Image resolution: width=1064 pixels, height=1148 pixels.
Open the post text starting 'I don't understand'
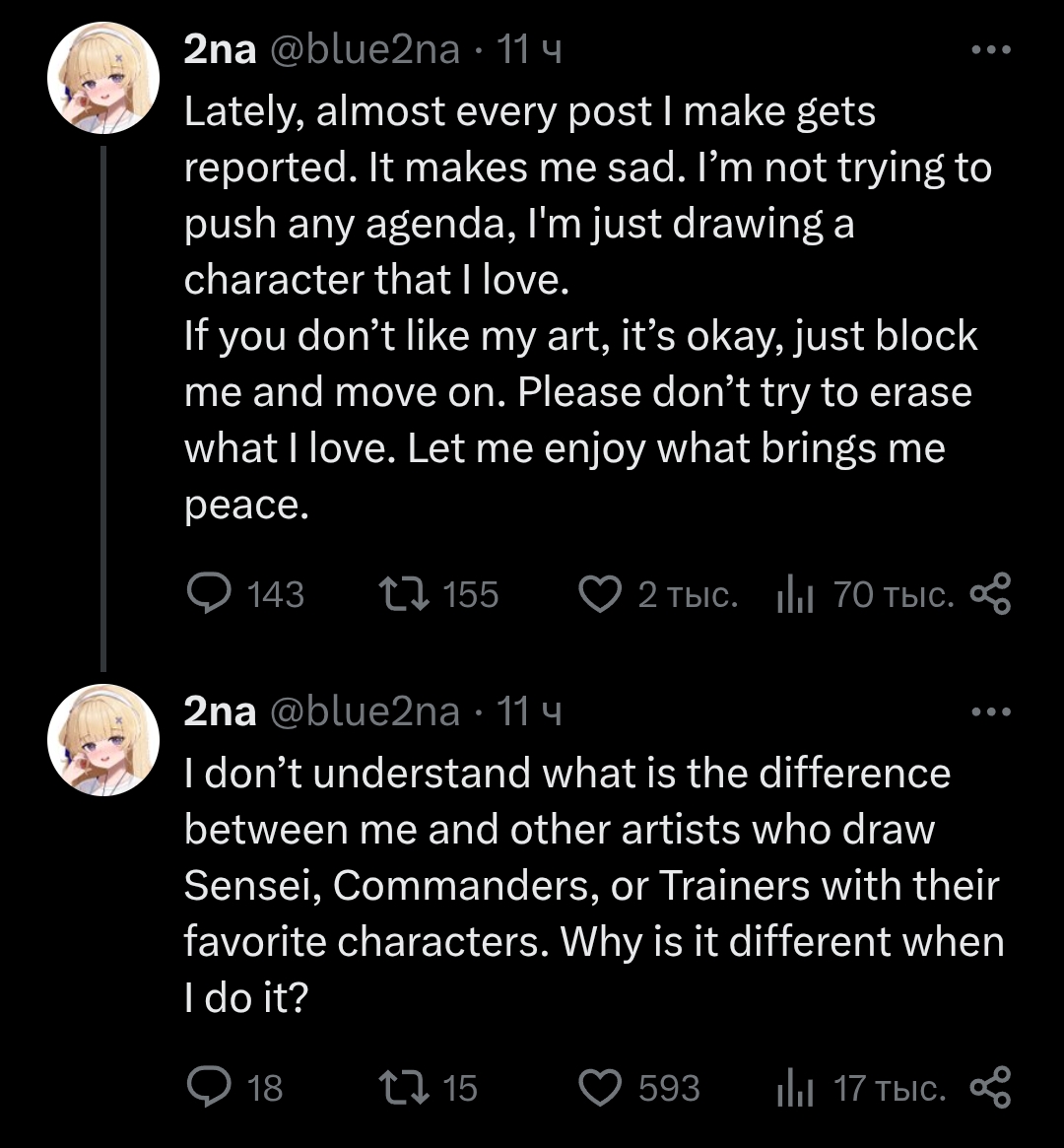(581, 885)
